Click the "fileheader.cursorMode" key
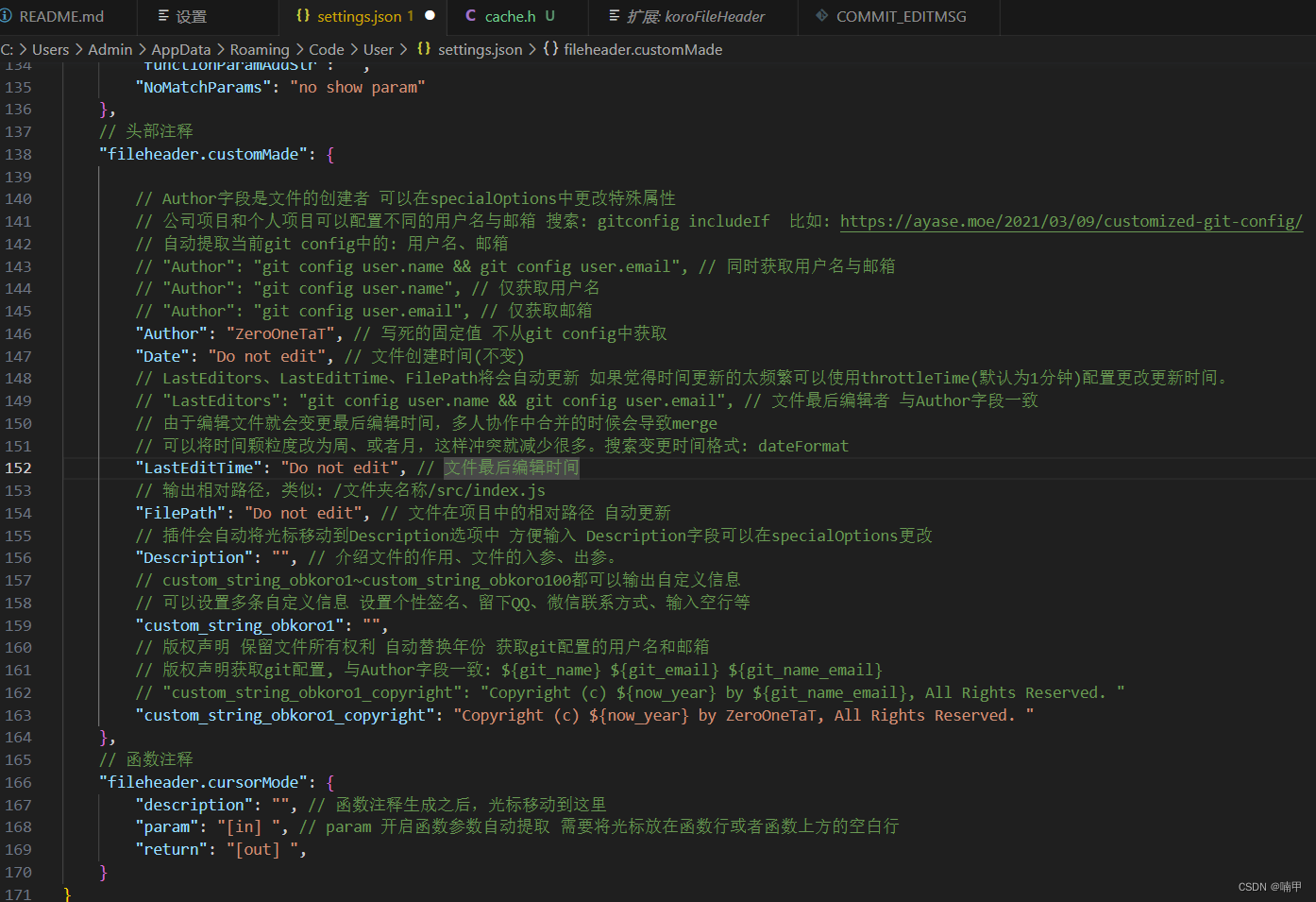Screen dimensions: 1316x902 pos(203,783)
